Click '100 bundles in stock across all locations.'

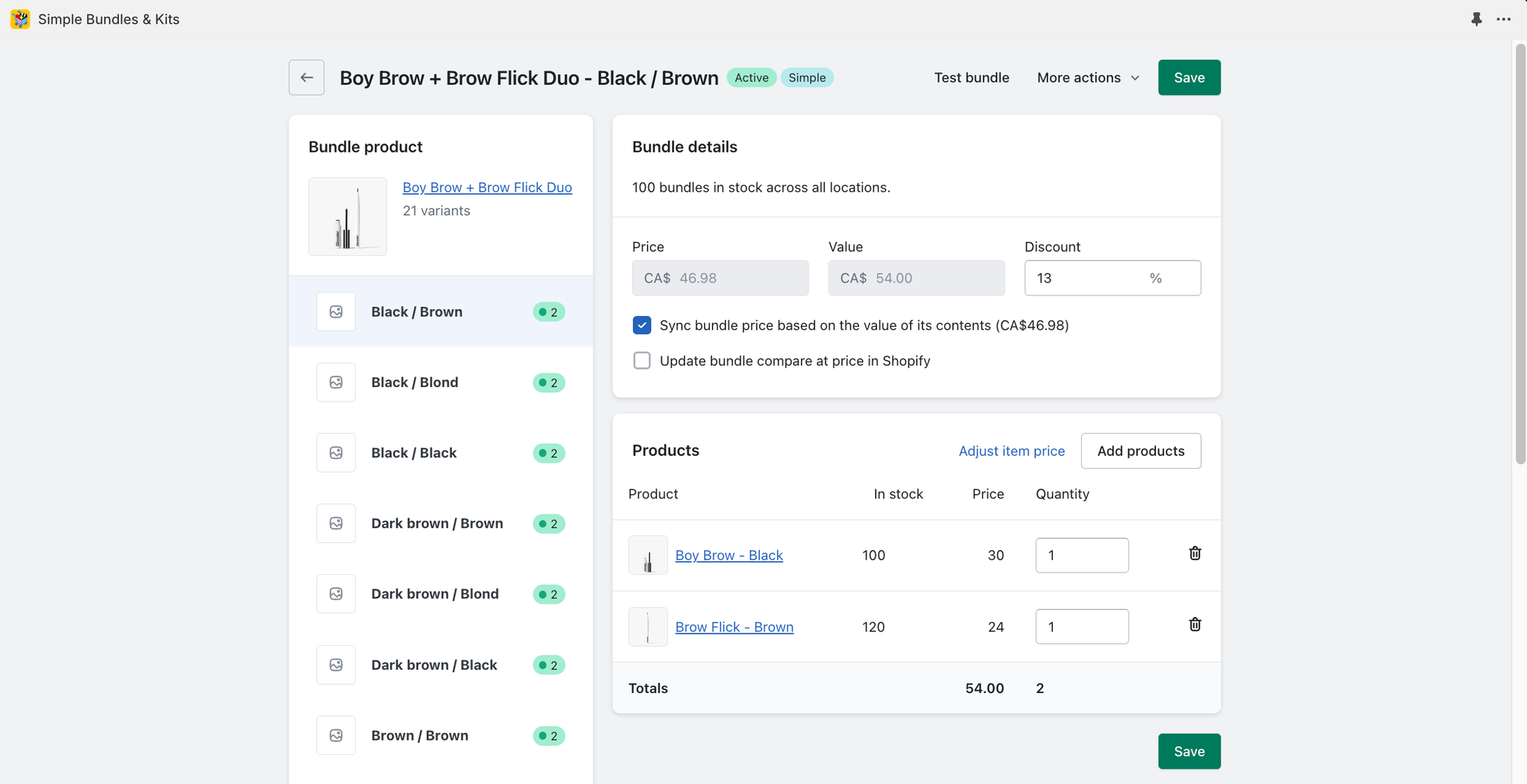[761, 187]
